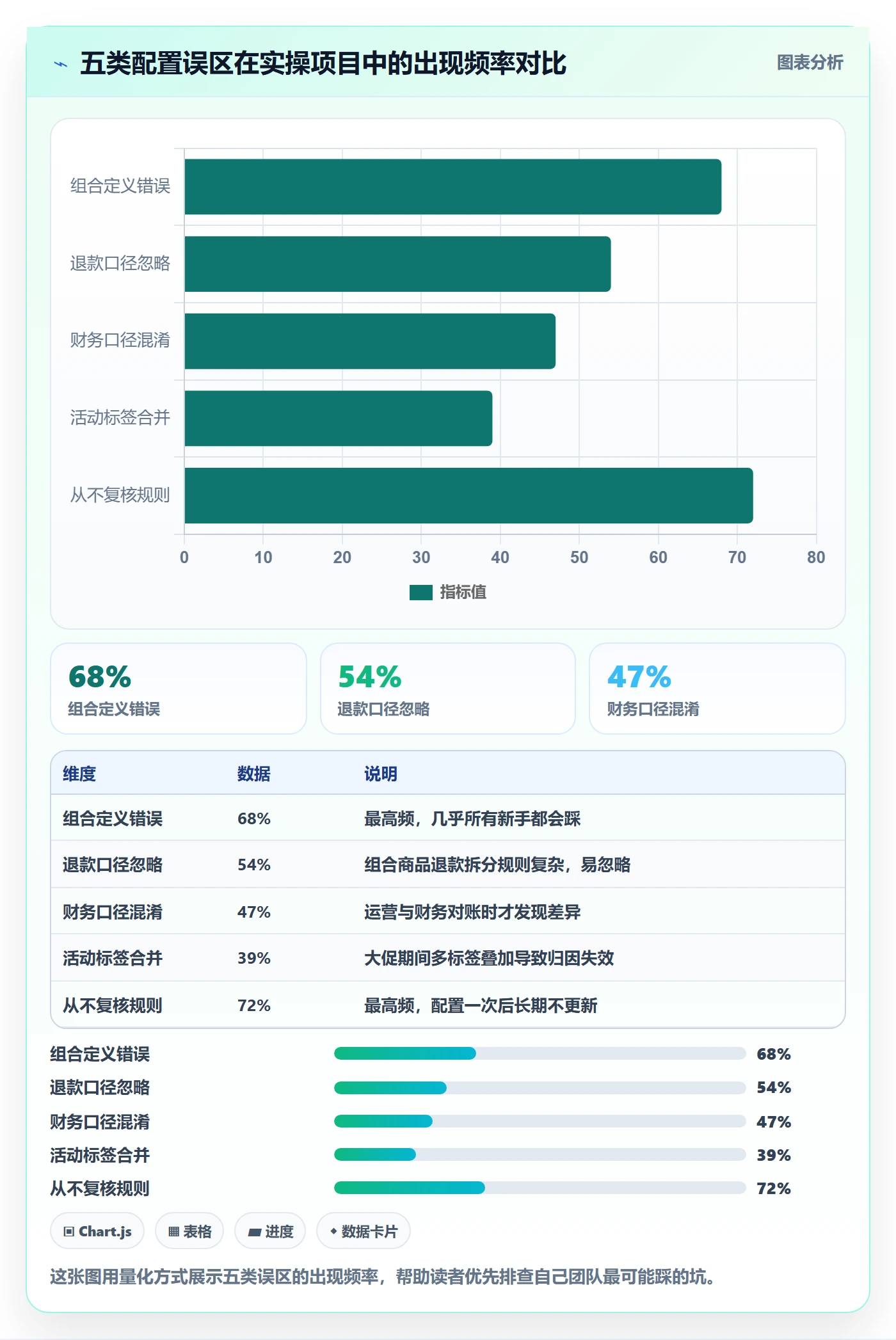Click the 财务口径混淆 progress bar
Screen dimensions: 896x1340
[540, 1121]
